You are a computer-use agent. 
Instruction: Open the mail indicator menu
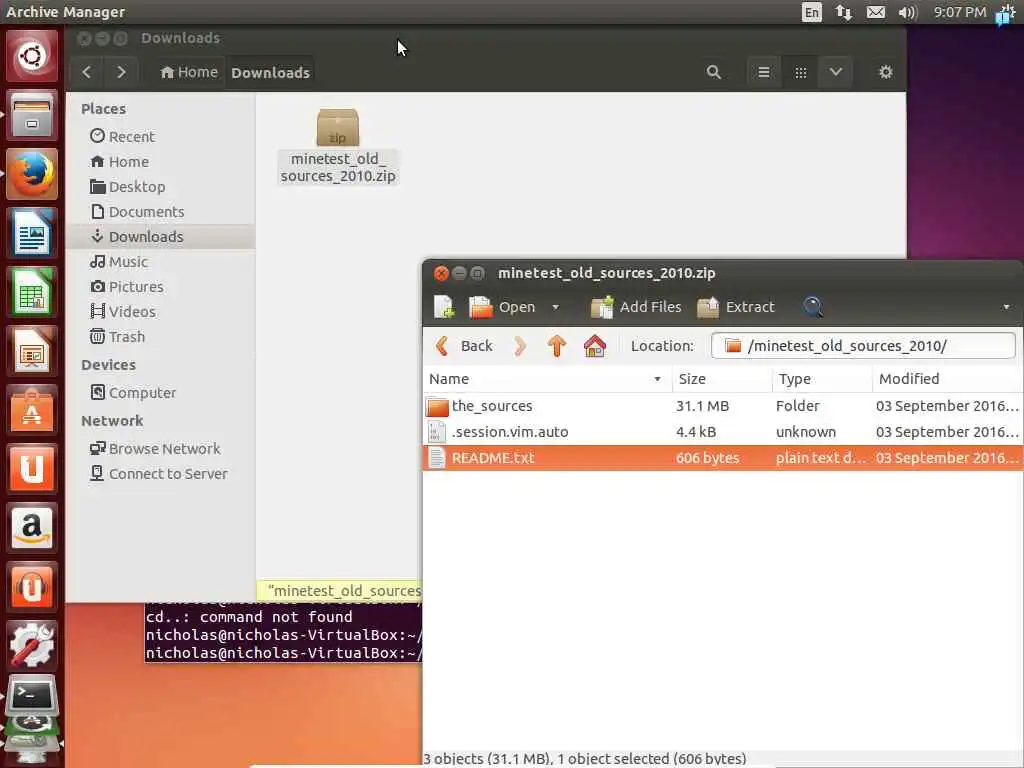(876, 12)
